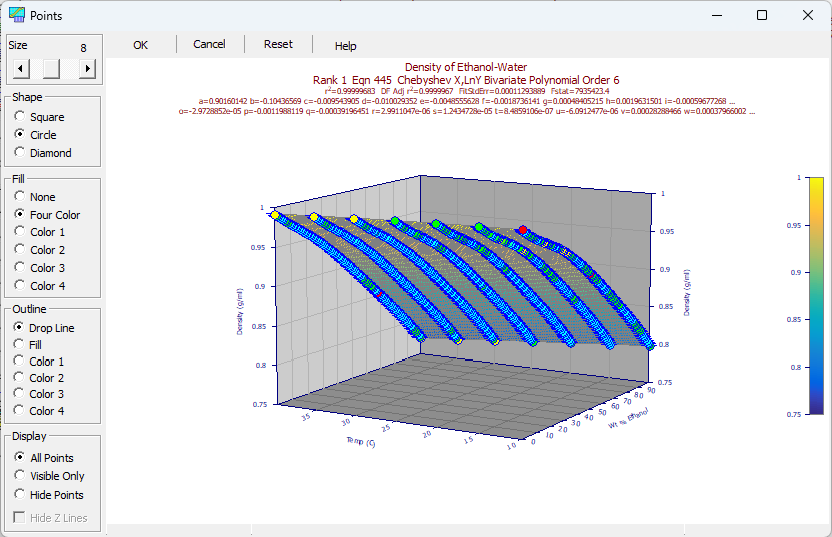Choose Fill Color 3
832x537 pixels.
(40, 268)
